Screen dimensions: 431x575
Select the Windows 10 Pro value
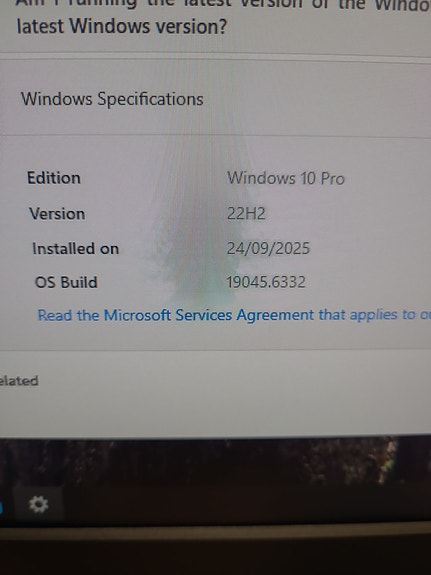pos(286,179)
